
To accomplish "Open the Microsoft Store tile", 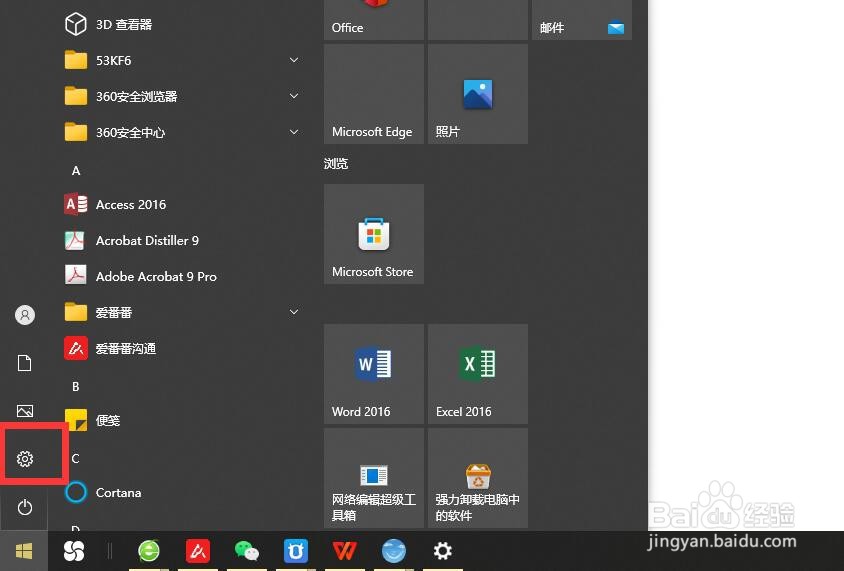I will (x=374, y=234).
